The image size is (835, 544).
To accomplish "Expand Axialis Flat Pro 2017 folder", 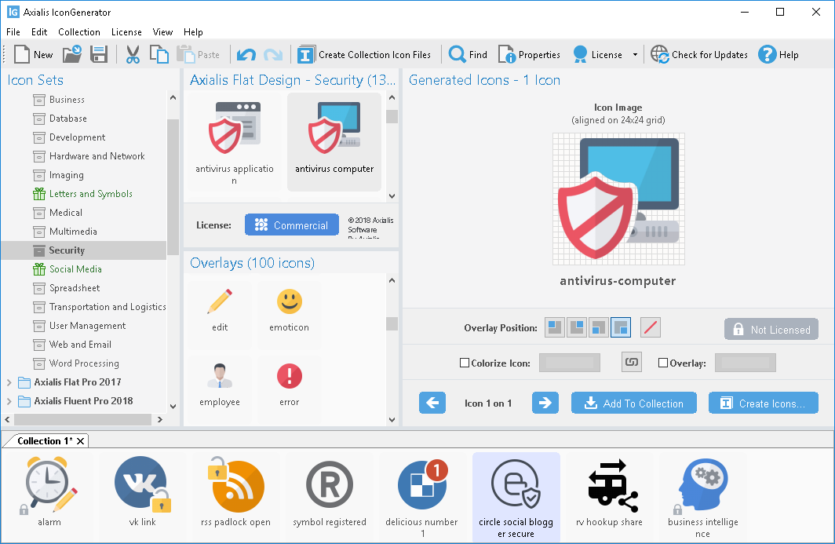I will click(9, 382).
